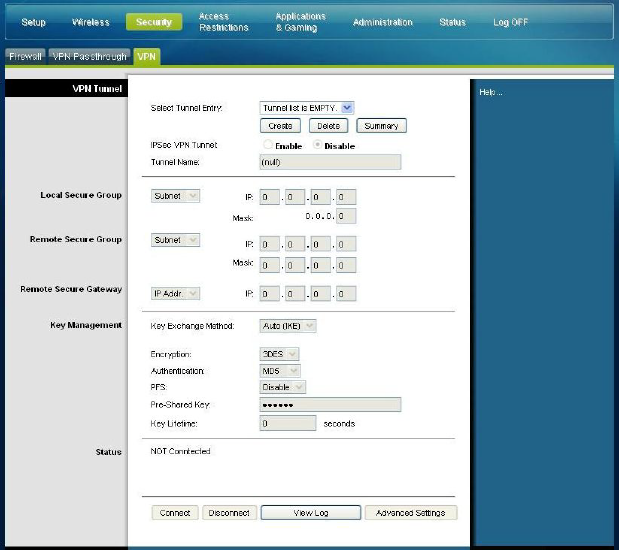Click the Log OFF link
This screenshot has height=550, width=619.
pyautogui.click(x=511, y=22)
